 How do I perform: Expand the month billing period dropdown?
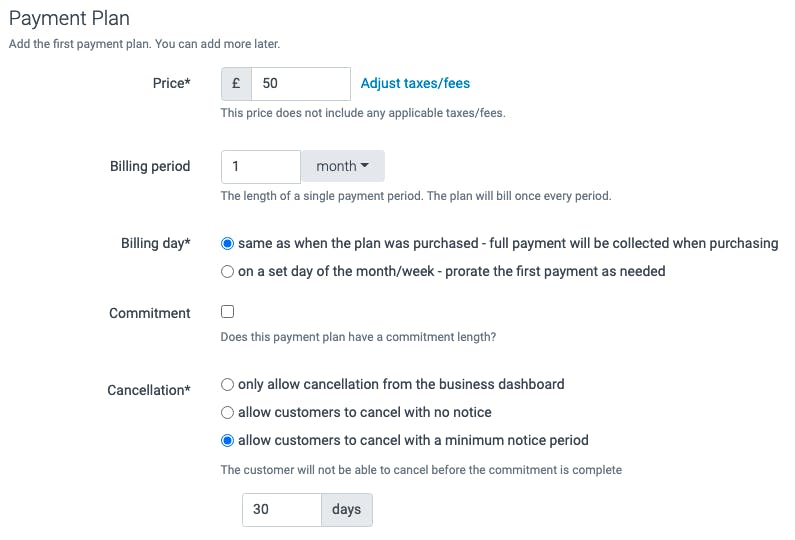[343, 166]
